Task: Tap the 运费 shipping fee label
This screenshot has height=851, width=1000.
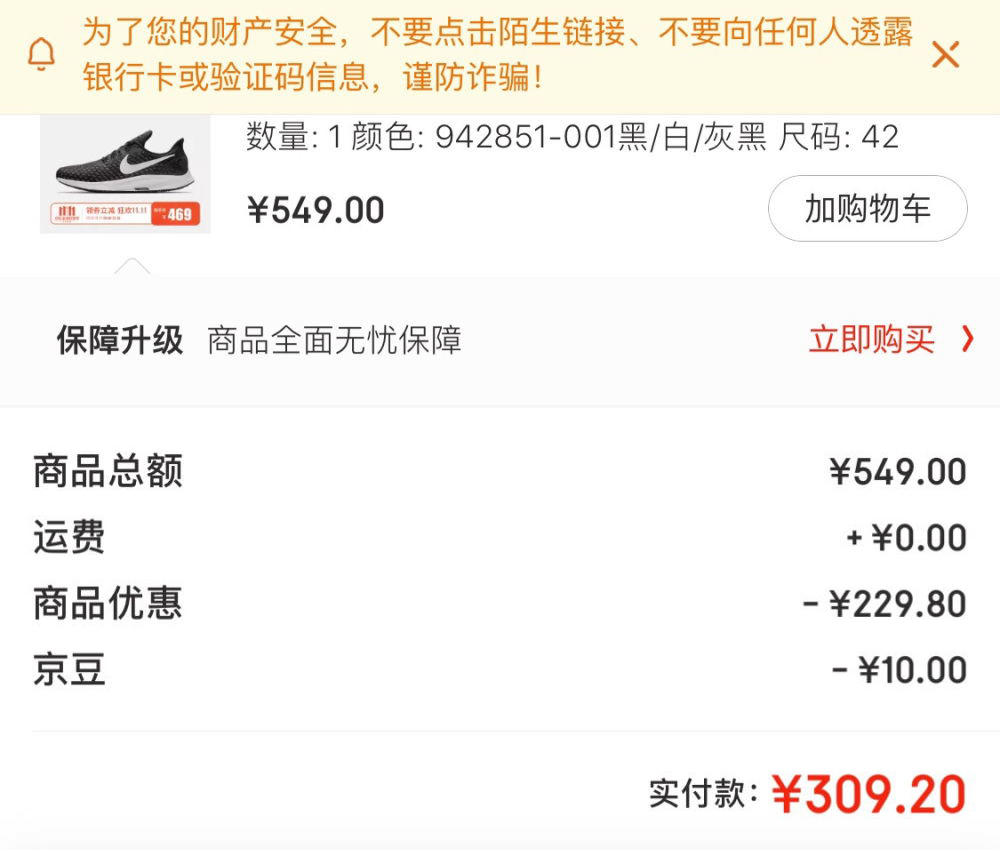Action: pyautogui.click(x=69, y=536)
